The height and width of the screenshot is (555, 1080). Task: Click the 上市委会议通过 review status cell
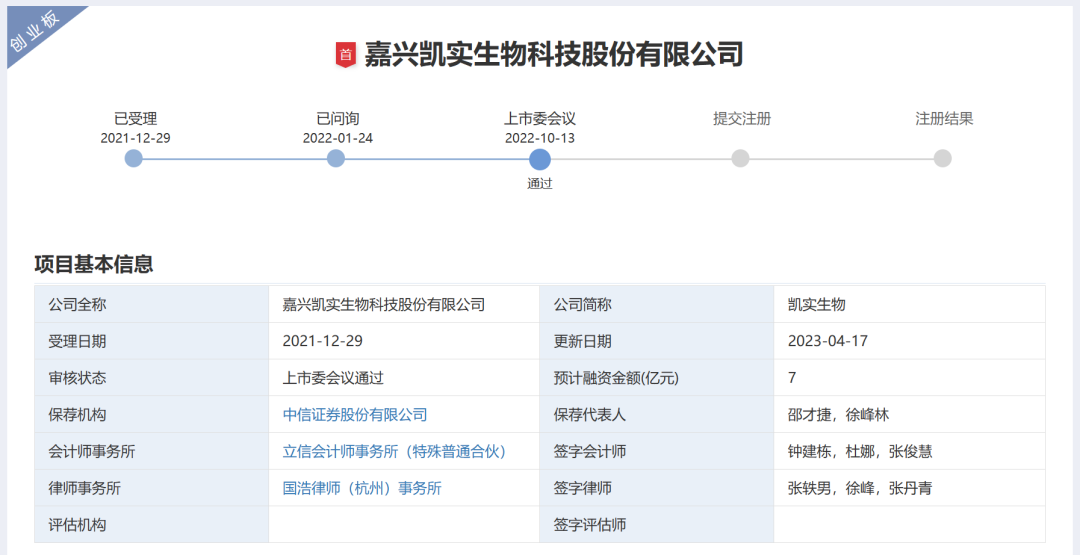[x=333, y=378]
